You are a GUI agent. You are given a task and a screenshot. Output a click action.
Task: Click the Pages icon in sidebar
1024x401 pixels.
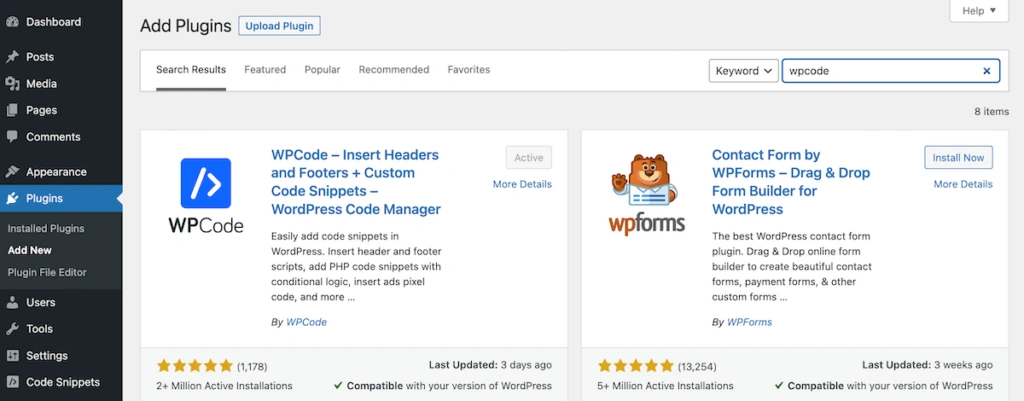12,110
